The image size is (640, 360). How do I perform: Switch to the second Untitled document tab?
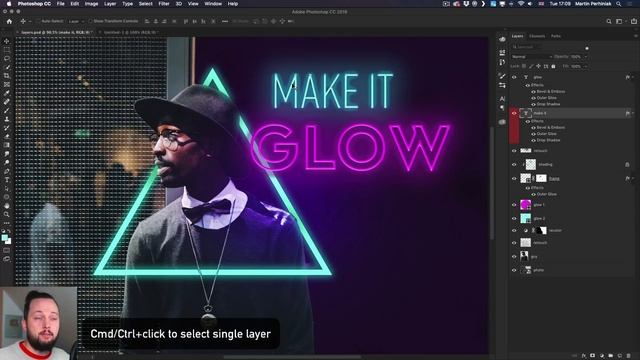(130, 32)
